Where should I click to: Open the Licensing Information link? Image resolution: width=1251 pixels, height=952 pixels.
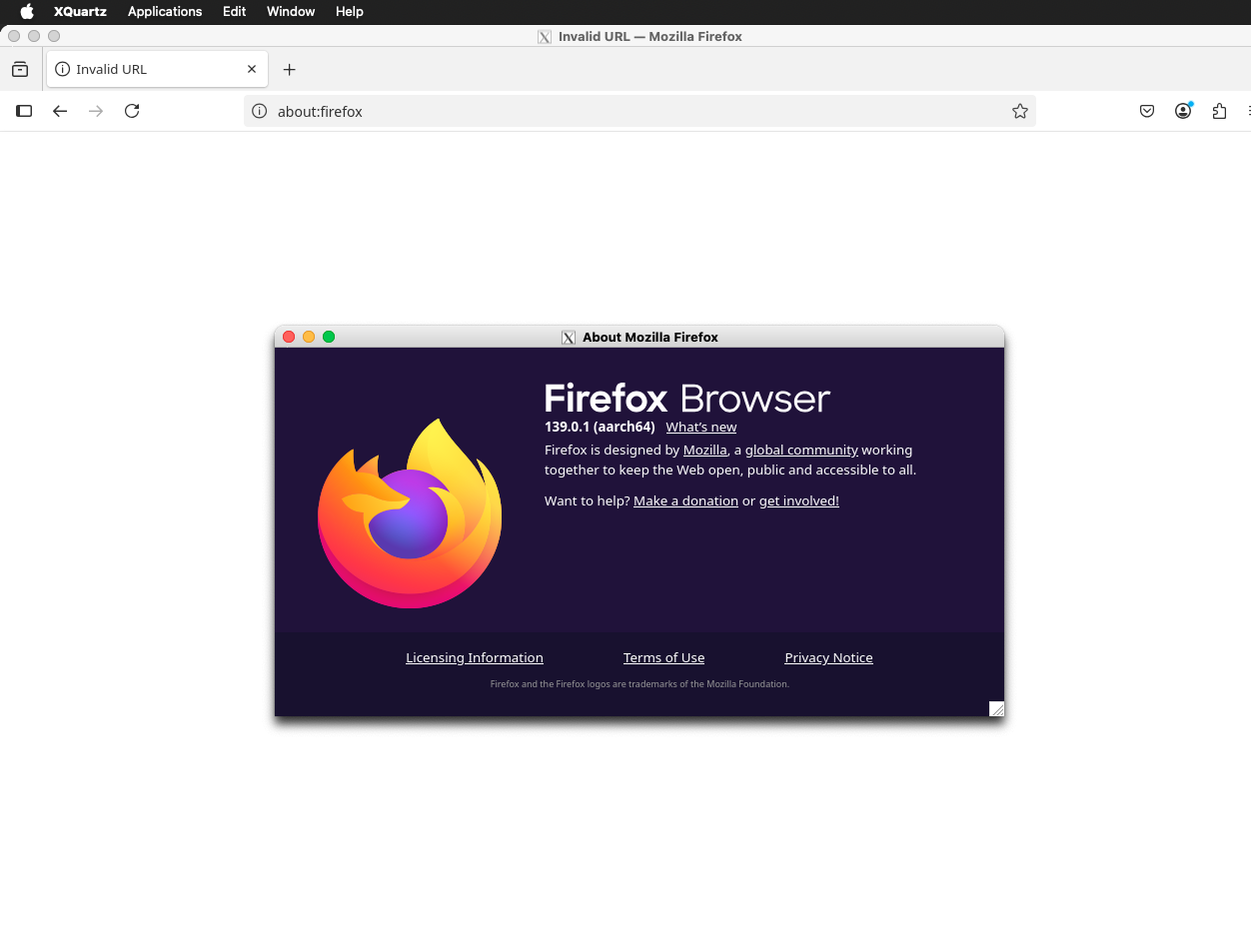point(475,657)
